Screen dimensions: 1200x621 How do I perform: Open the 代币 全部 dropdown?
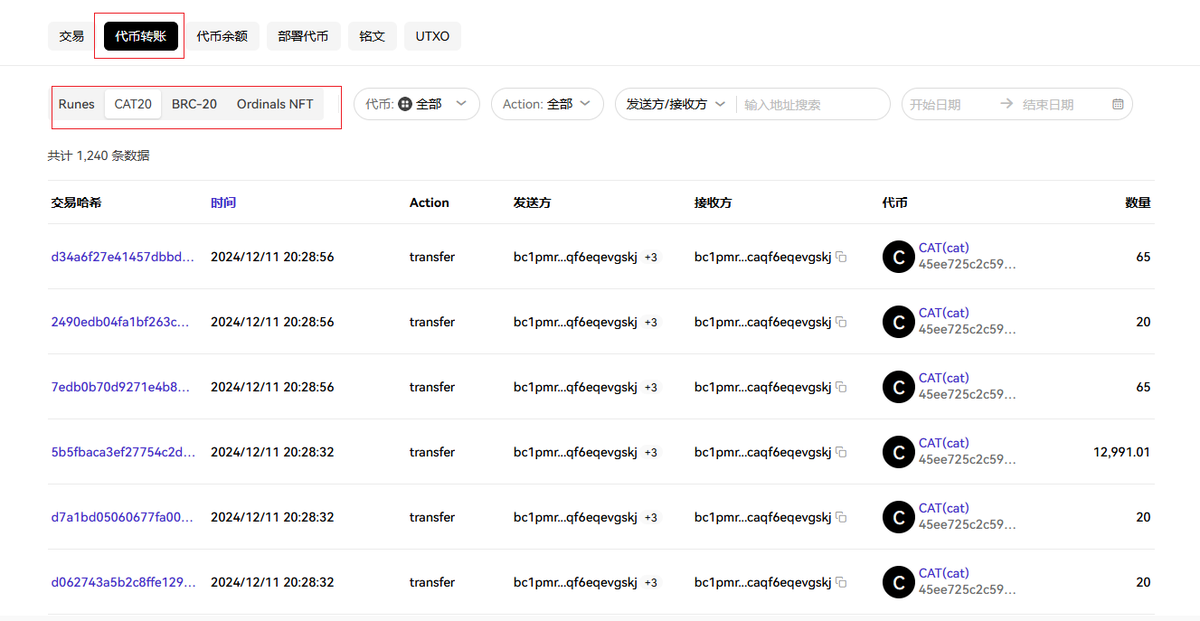pyautogui.click(x=416, y=104)
